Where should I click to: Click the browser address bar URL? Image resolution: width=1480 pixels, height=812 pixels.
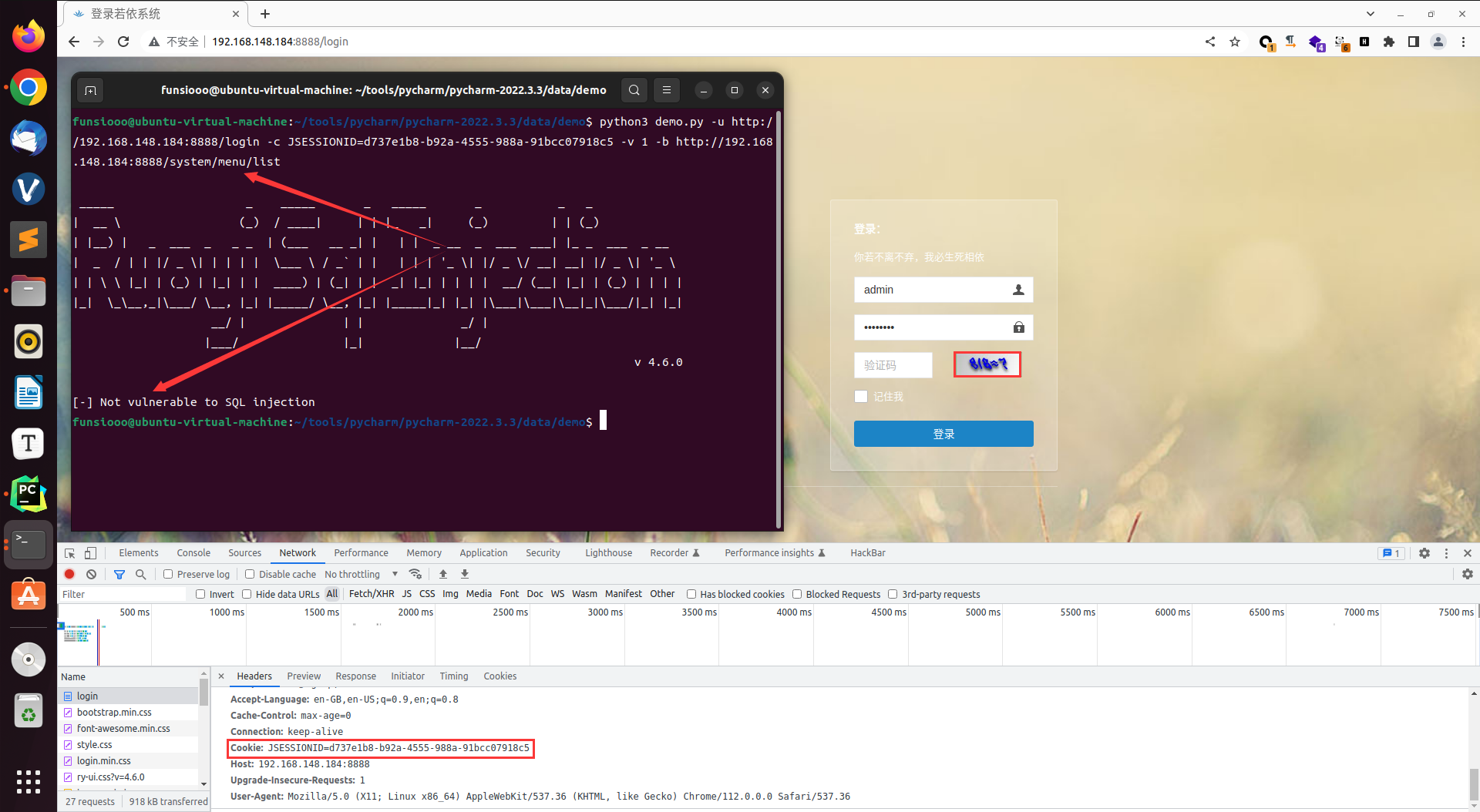tap(280, 42)
